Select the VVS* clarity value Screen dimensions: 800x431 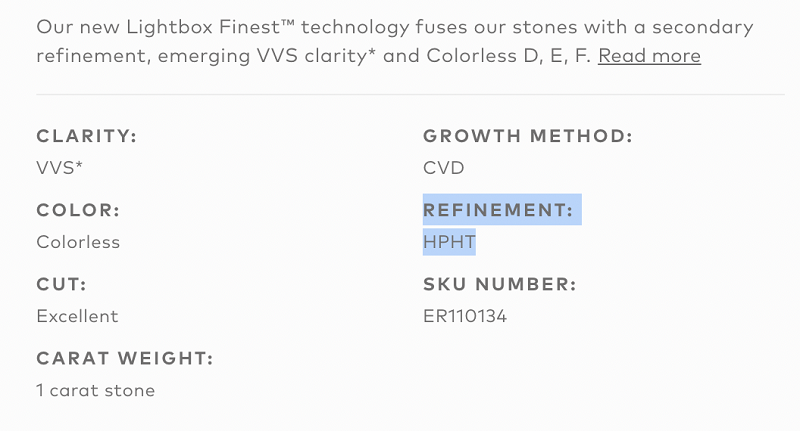pyautogui.click(x=59, y=168)
